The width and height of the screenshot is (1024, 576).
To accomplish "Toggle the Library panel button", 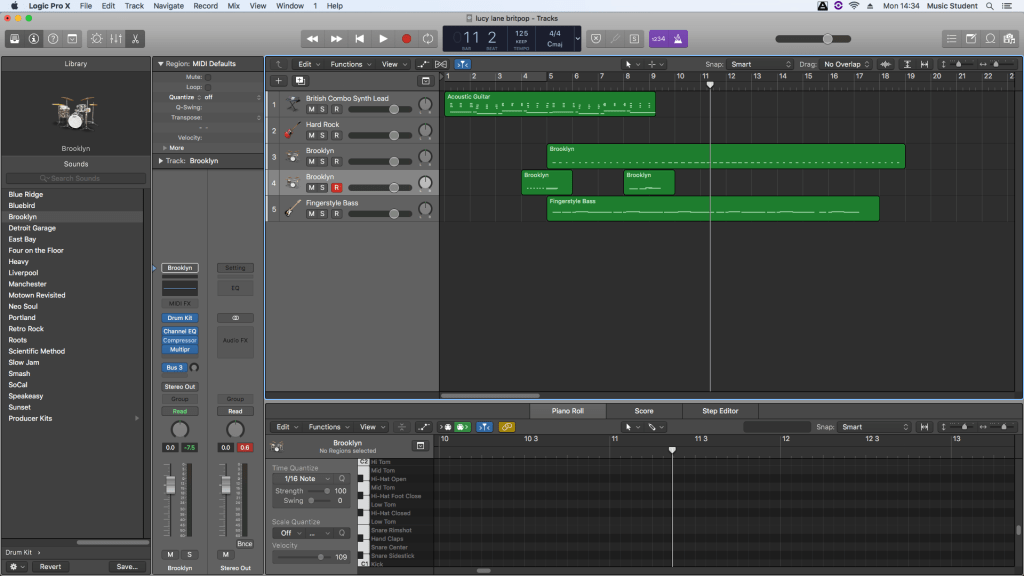I will tap(15, 39).
